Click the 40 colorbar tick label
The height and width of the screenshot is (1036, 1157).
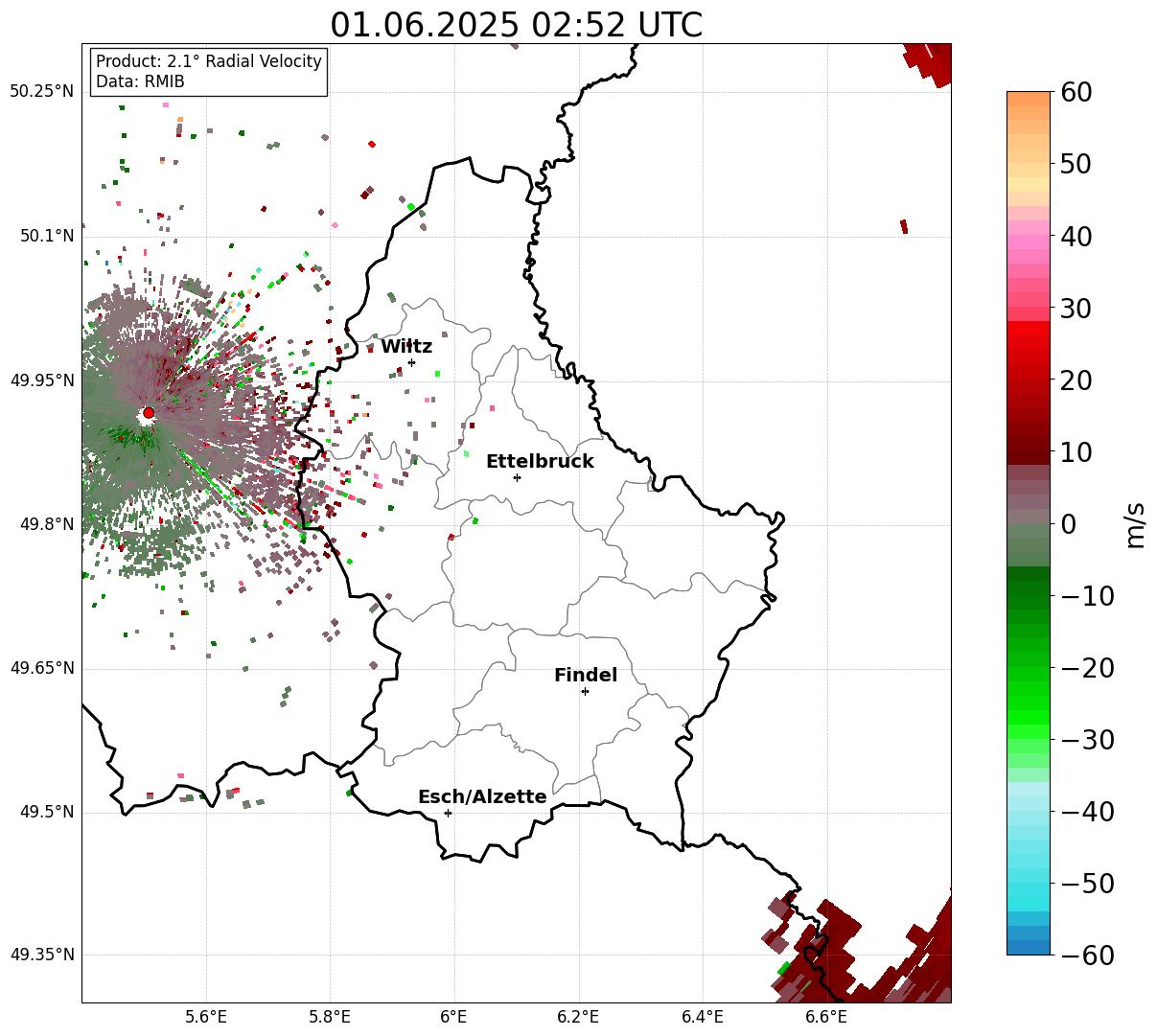pyautogui.click(x=1078, y=236)
